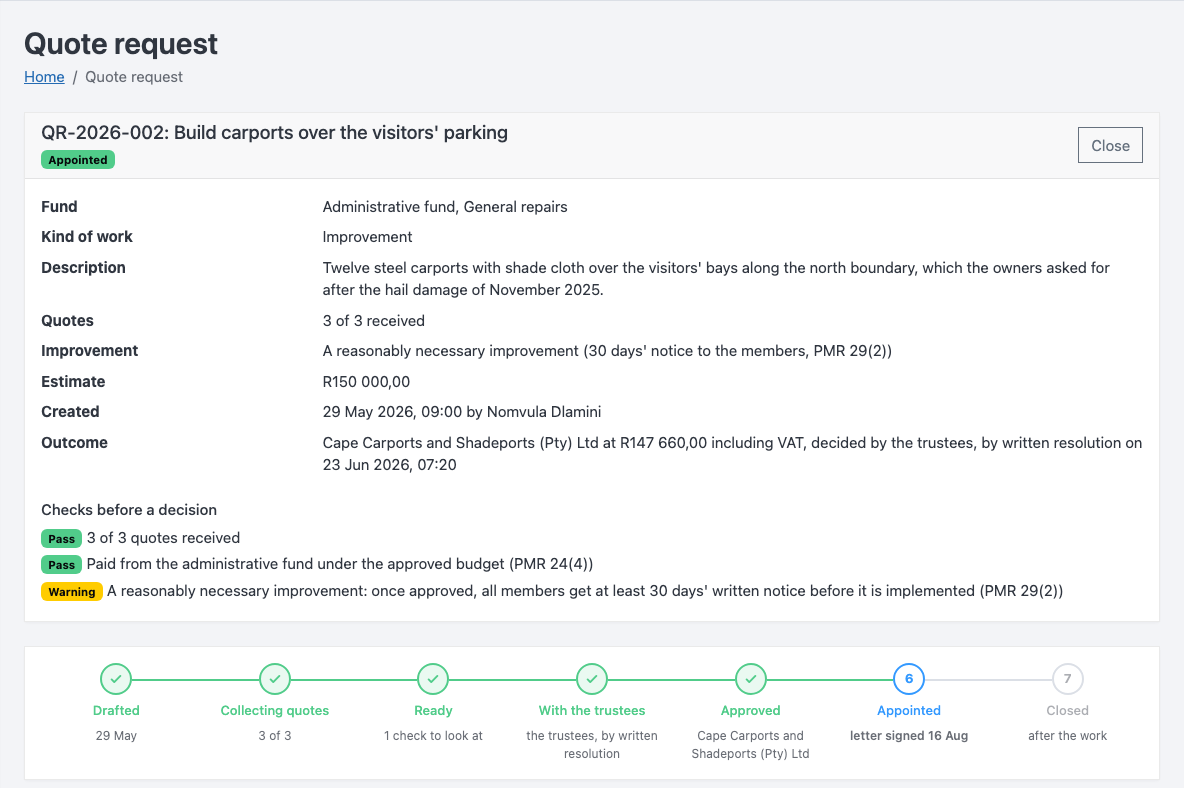Click the estimate value 'R150 000,00'
This screenshot has height=788, width=1184.
point(366,382)
